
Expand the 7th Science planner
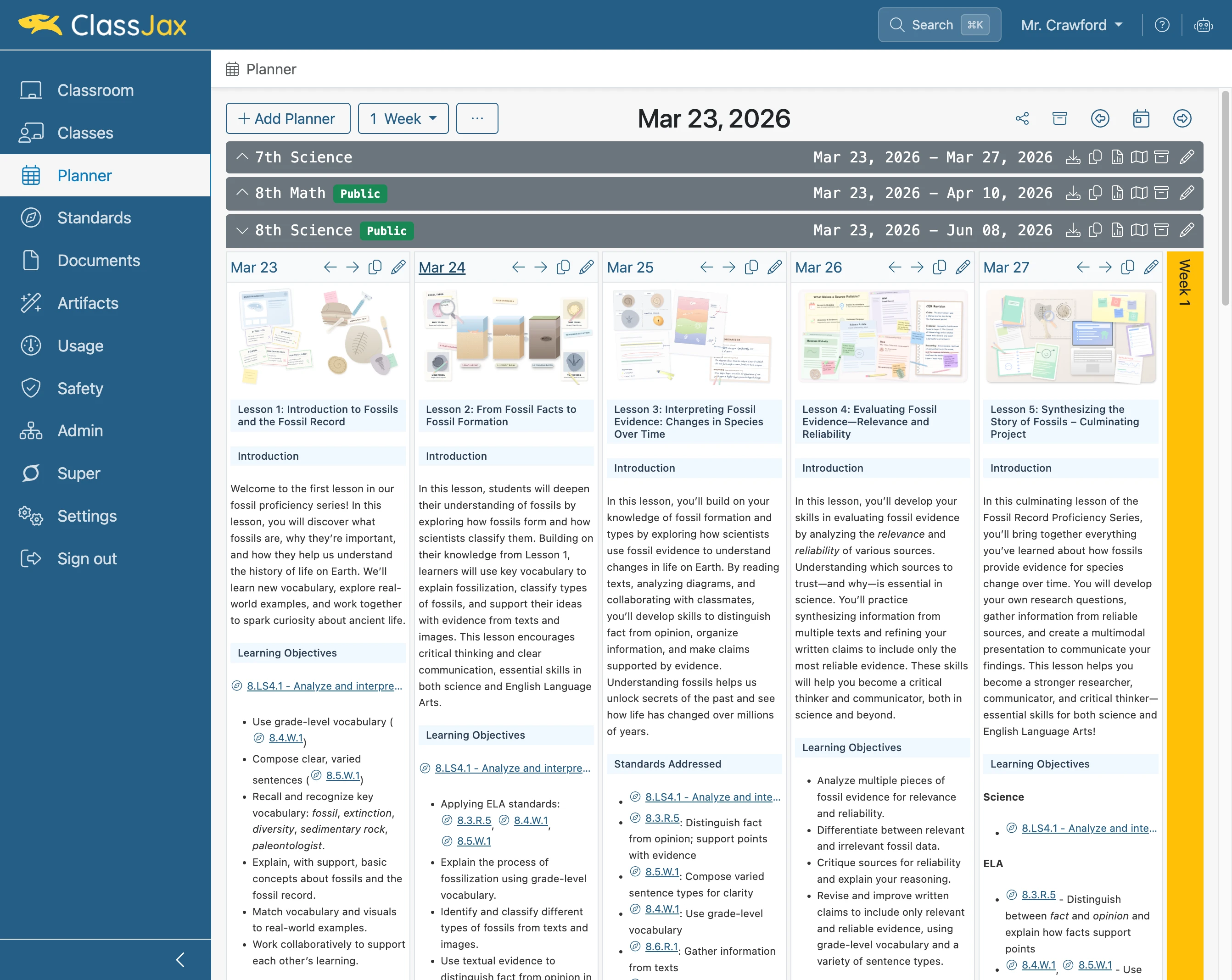(x=242, y=157)
